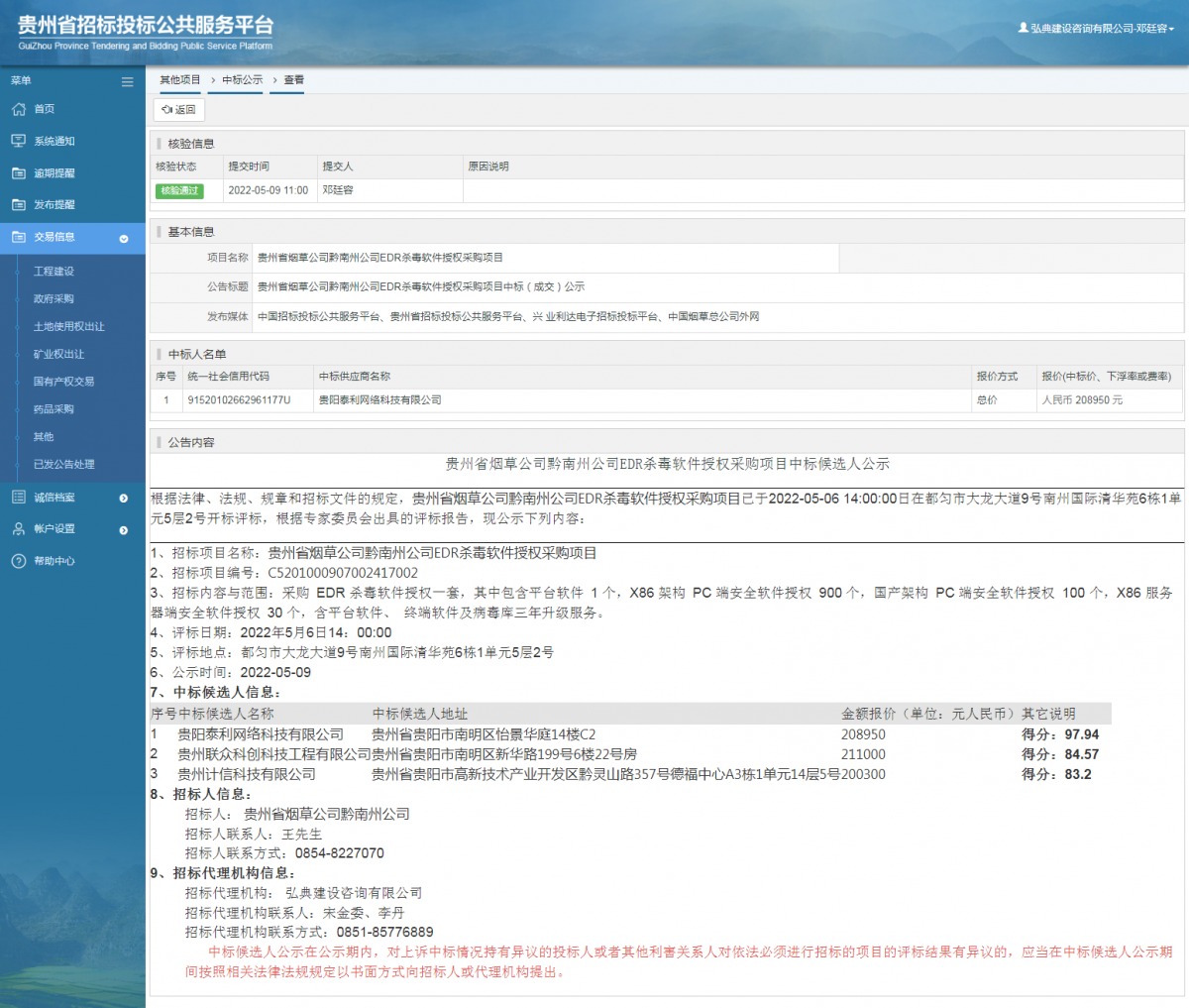Select 药品采购 submenu item

(x=54, y=409)
